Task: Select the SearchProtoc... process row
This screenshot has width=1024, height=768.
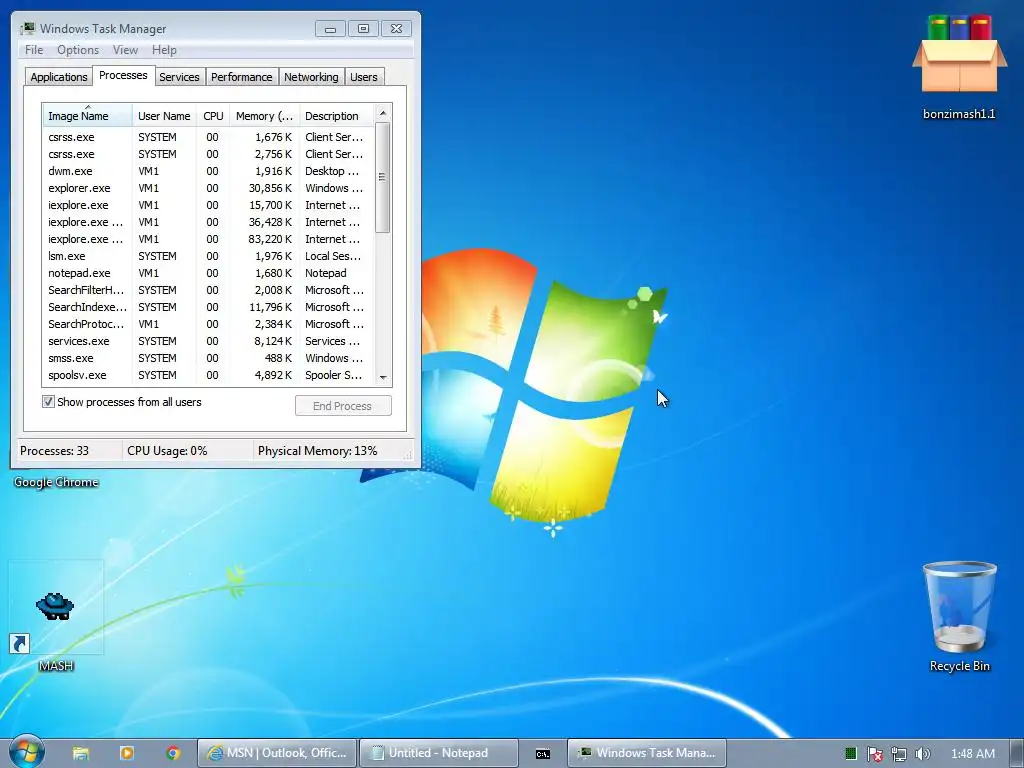Action: pyautogui.click(x=209, y=324)
